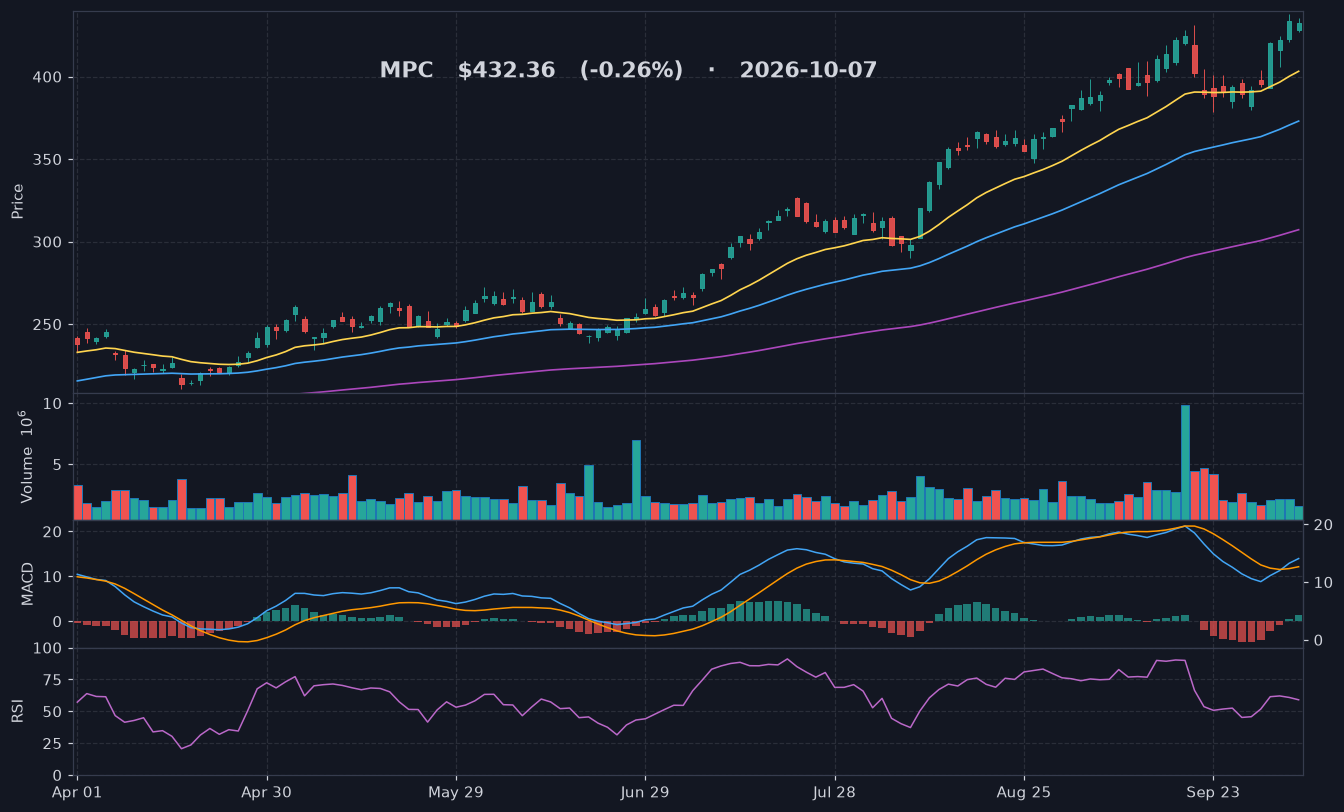Click the Volume axis label
1344x812 pixels.
tap(27, 456)
